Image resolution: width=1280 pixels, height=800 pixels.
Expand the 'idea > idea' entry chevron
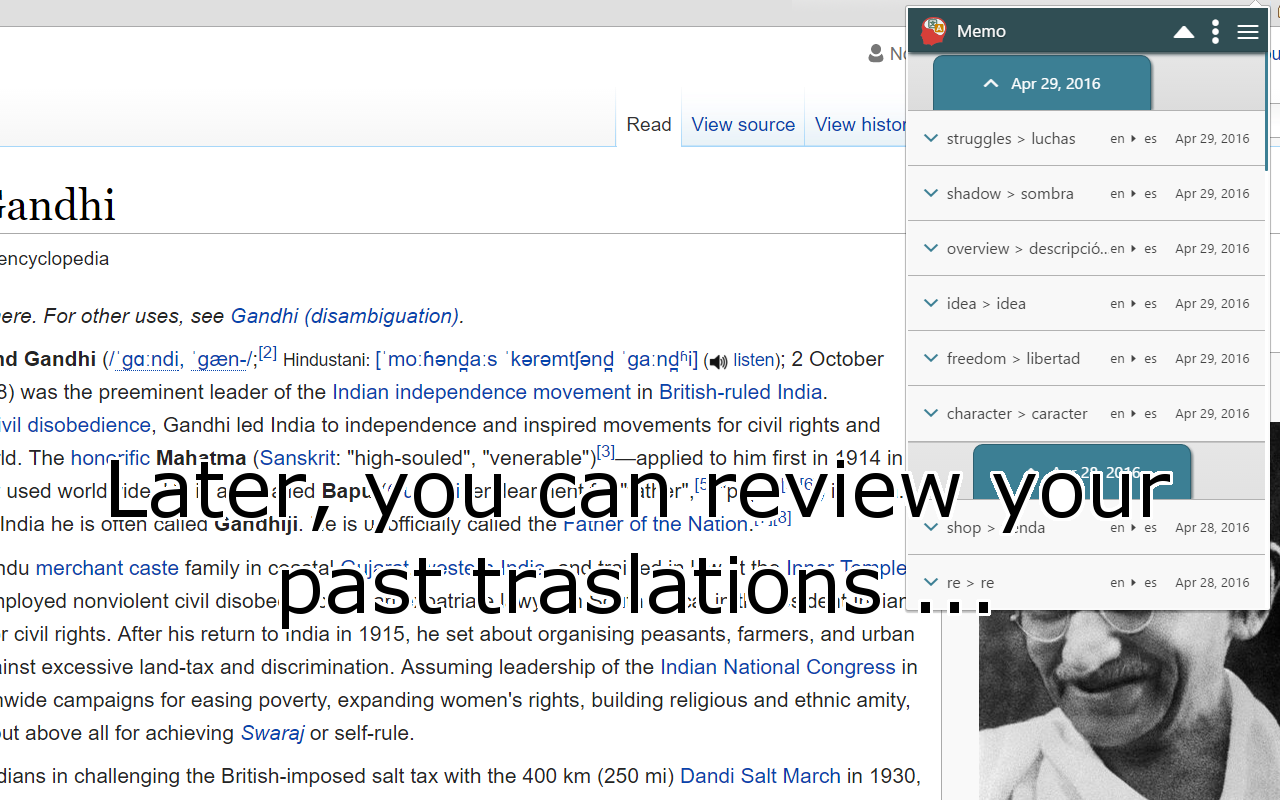coord(931,303)
